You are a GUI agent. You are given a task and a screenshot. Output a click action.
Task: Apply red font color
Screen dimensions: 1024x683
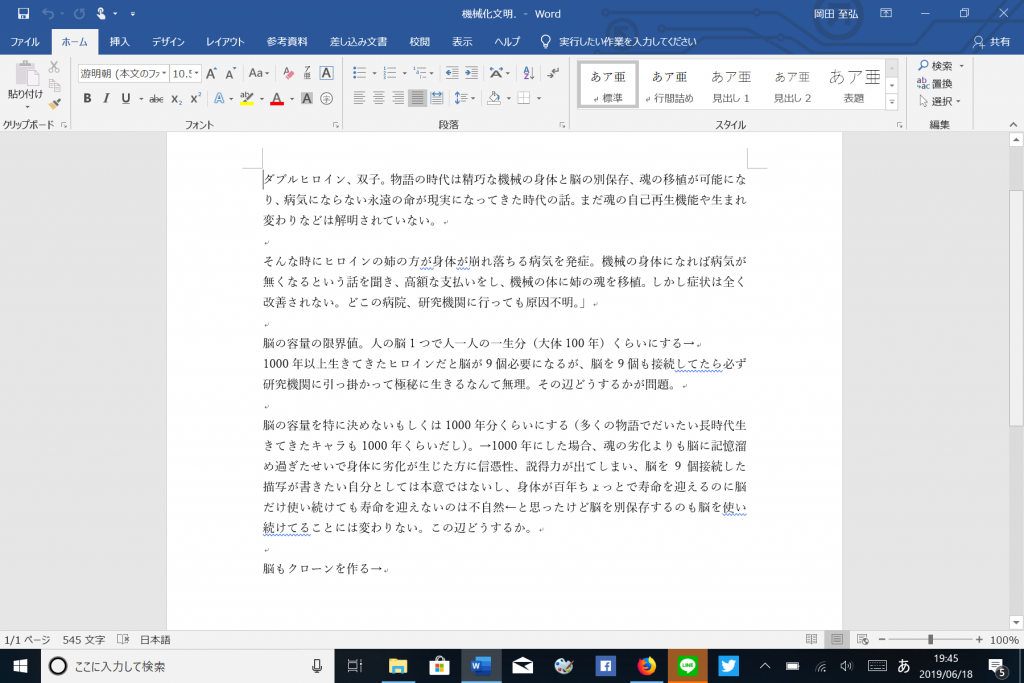277,99
